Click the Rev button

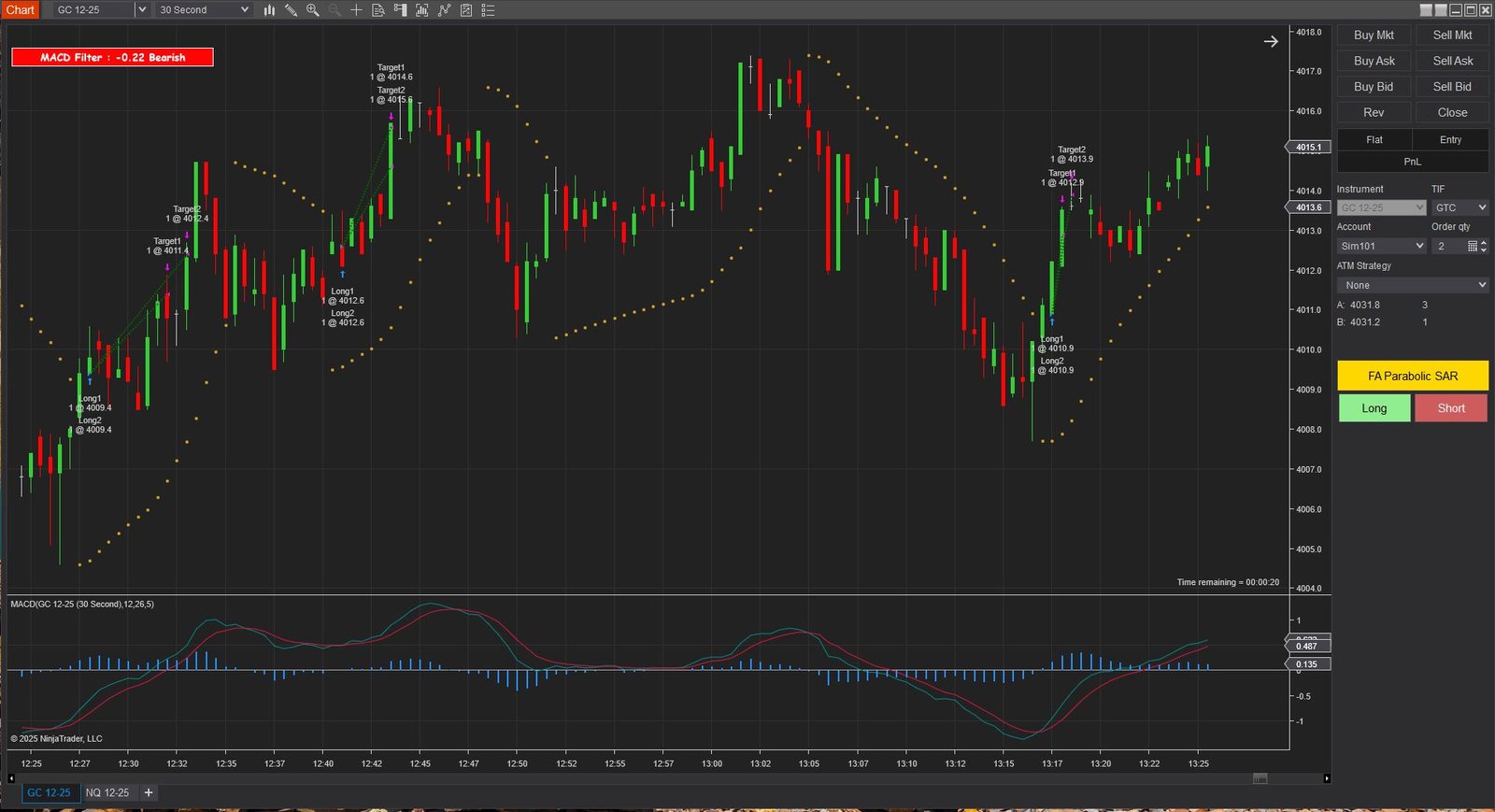pyautogui.click(x=1374, y=112)
